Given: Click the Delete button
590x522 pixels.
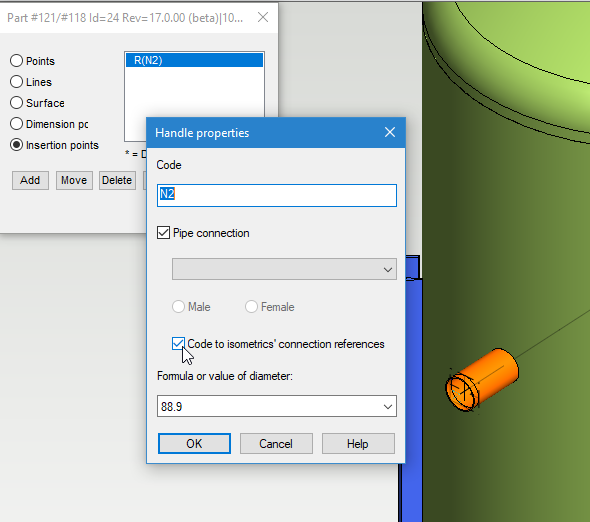Looking at the screenshot, I should [x=117, y=180].
